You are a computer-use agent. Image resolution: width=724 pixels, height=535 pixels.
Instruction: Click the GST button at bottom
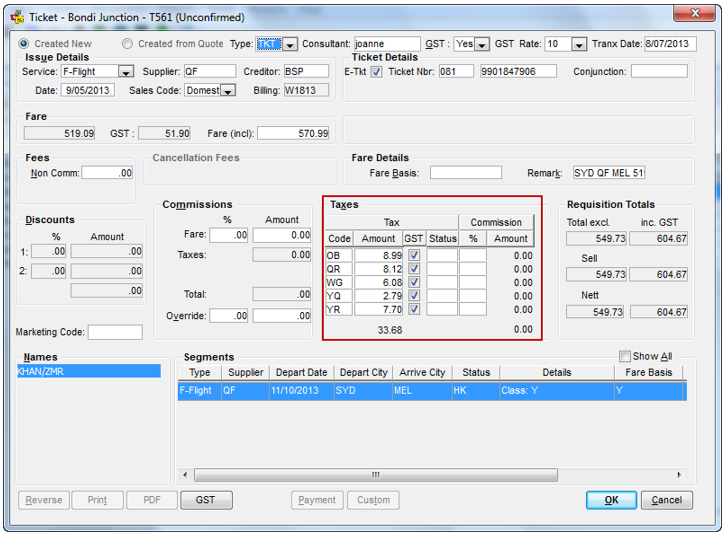[205, 500]
